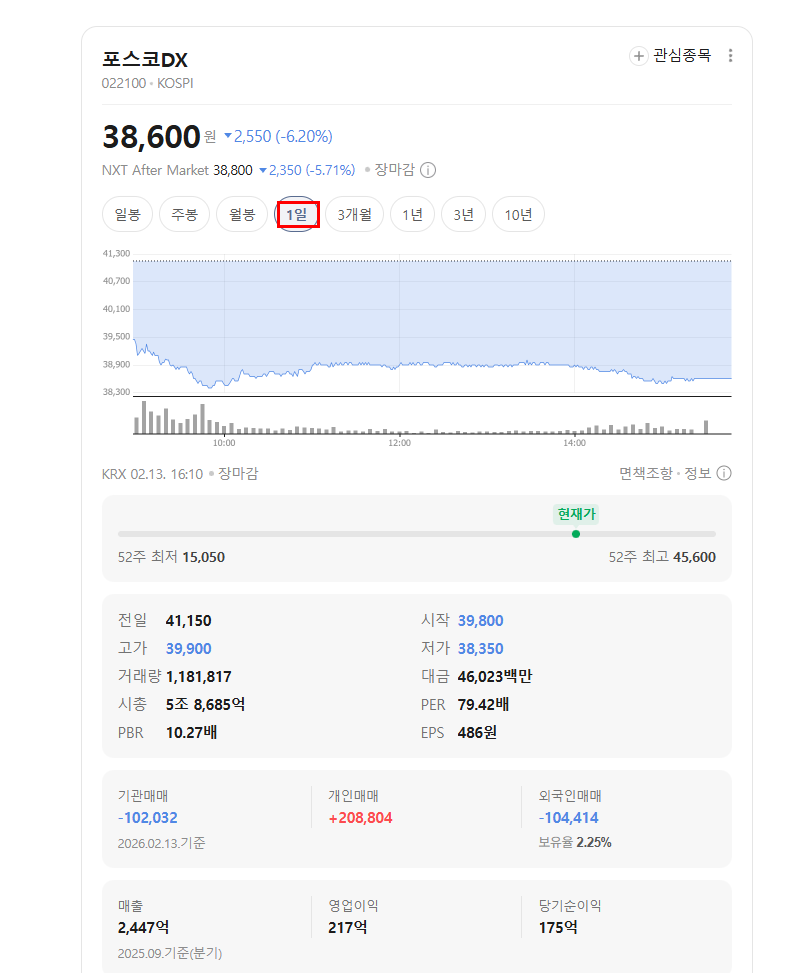This screenshot has width=810, height=973.
Task: Click the 52주 최고 45,600 value
Action: 695,557
